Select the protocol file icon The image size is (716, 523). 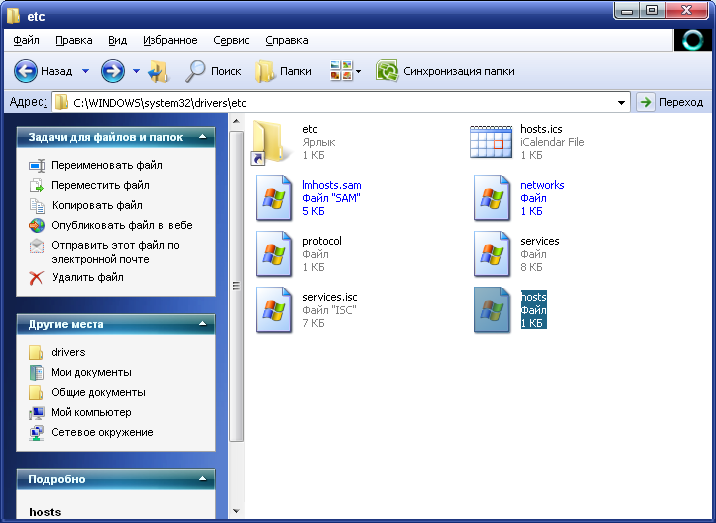(x=274, y=254)
